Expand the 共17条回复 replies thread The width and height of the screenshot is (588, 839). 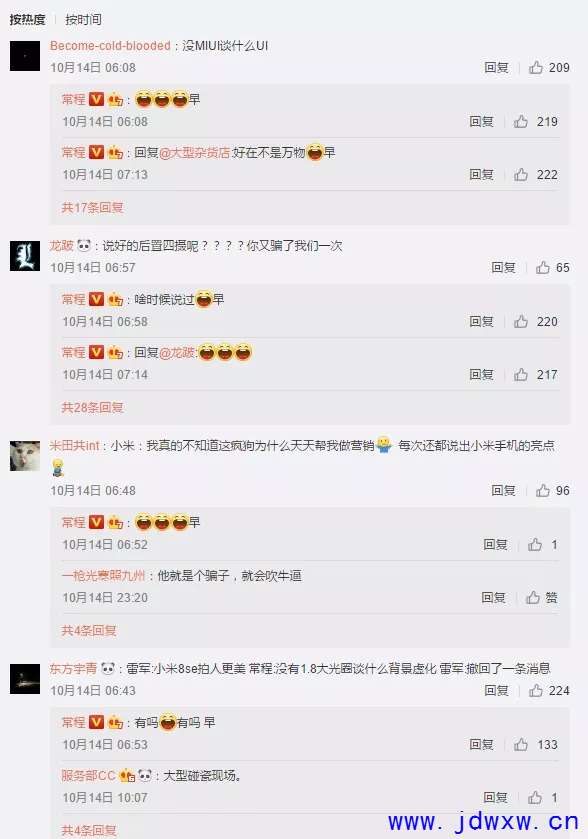[x=92, y=208]
